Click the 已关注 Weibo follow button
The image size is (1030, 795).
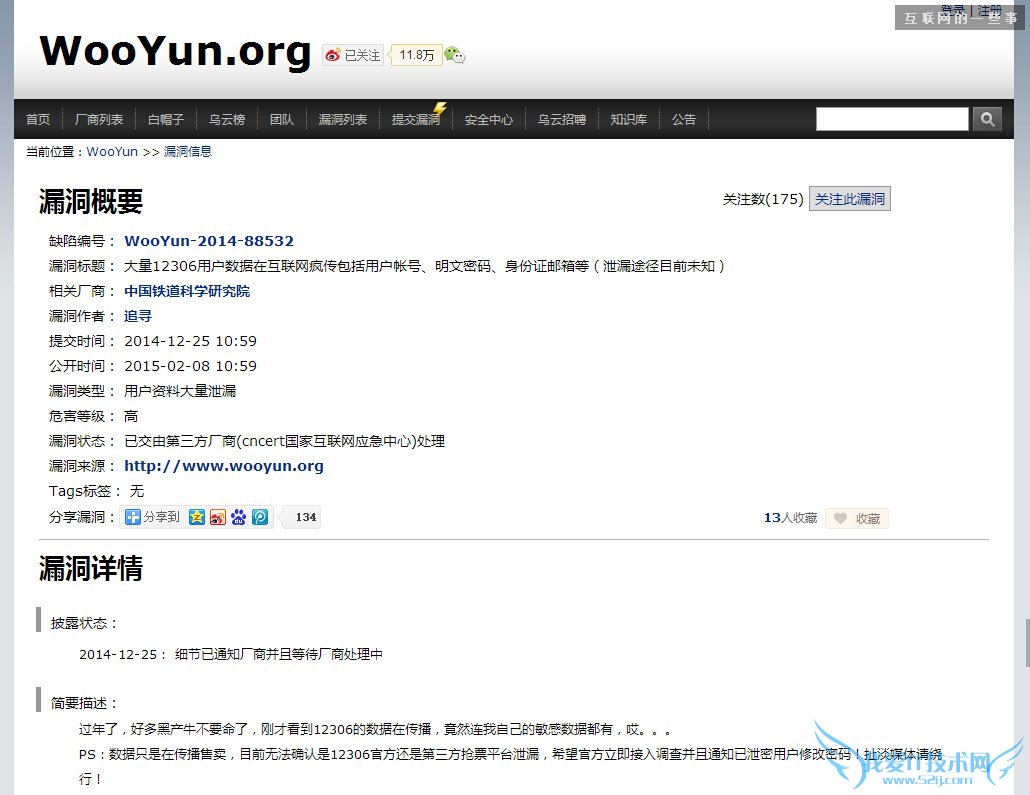[x=353, y=55]
